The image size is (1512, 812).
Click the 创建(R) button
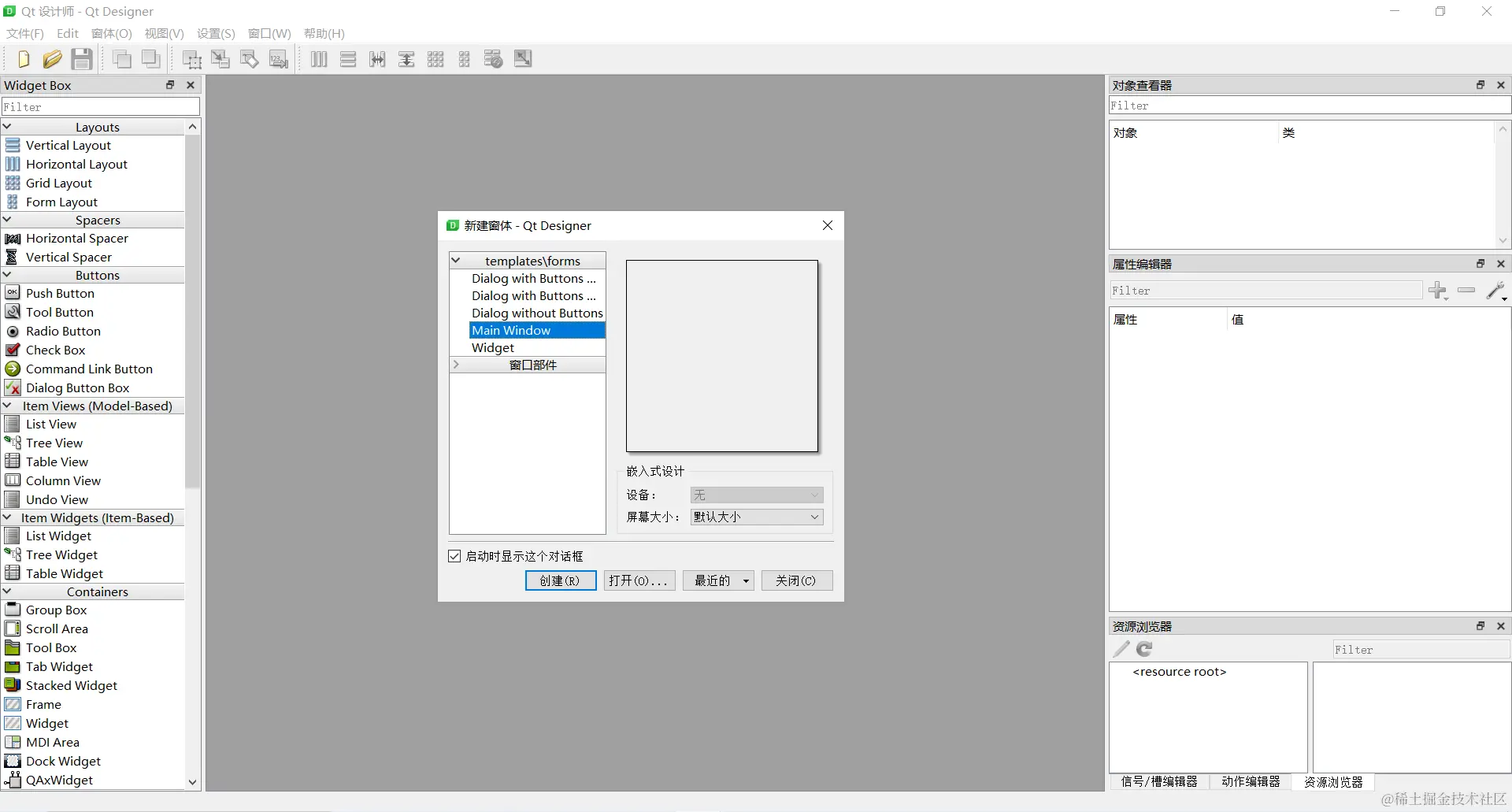click(x=561, y=580)
